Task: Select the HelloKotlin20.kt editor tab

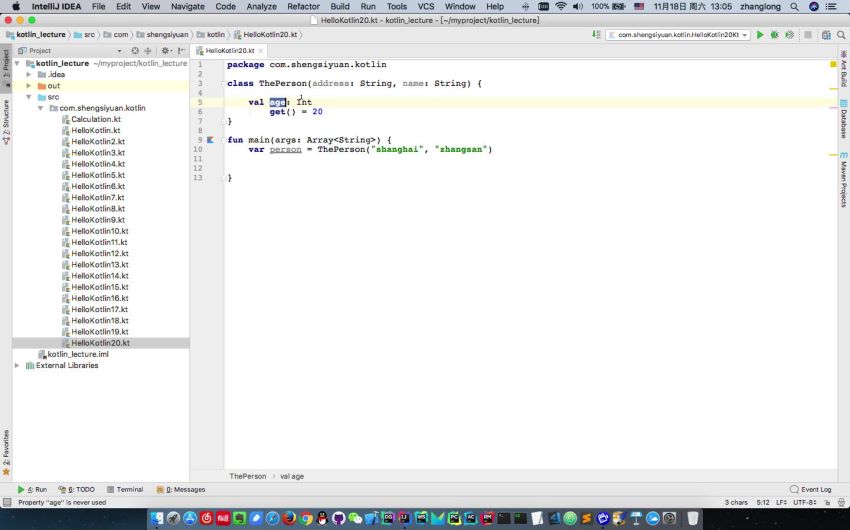Action: pyautogui.click(x=230, y=50)
